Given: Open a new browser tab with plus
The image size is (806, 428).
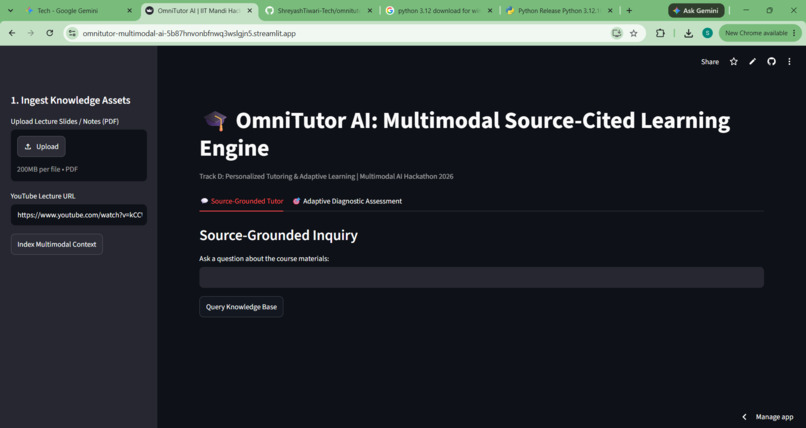Looking at the screenshot, I should pyautogui.click(x=629, y=10).
